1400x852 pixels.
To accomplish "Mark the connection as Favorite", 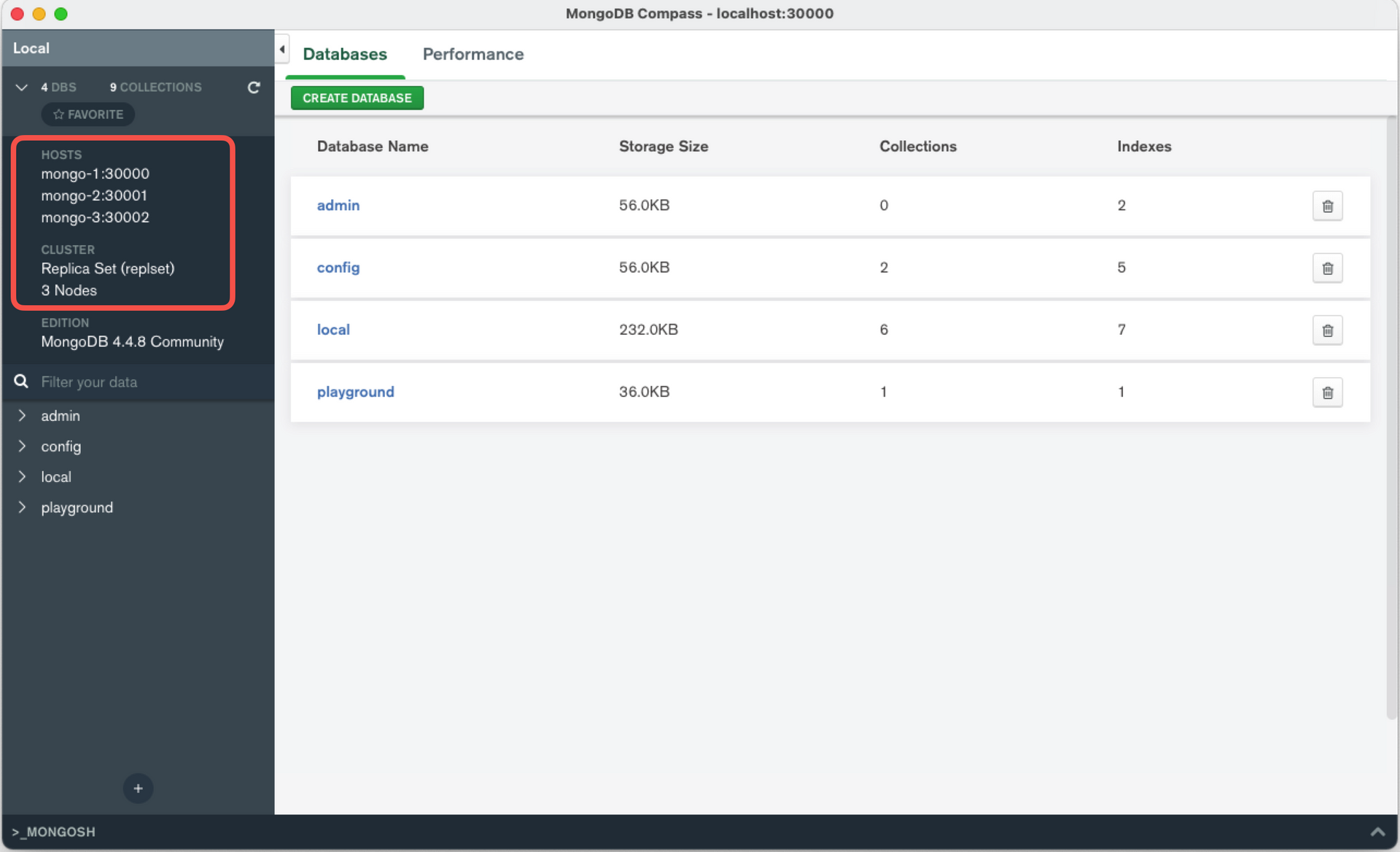I will (88, 115).
